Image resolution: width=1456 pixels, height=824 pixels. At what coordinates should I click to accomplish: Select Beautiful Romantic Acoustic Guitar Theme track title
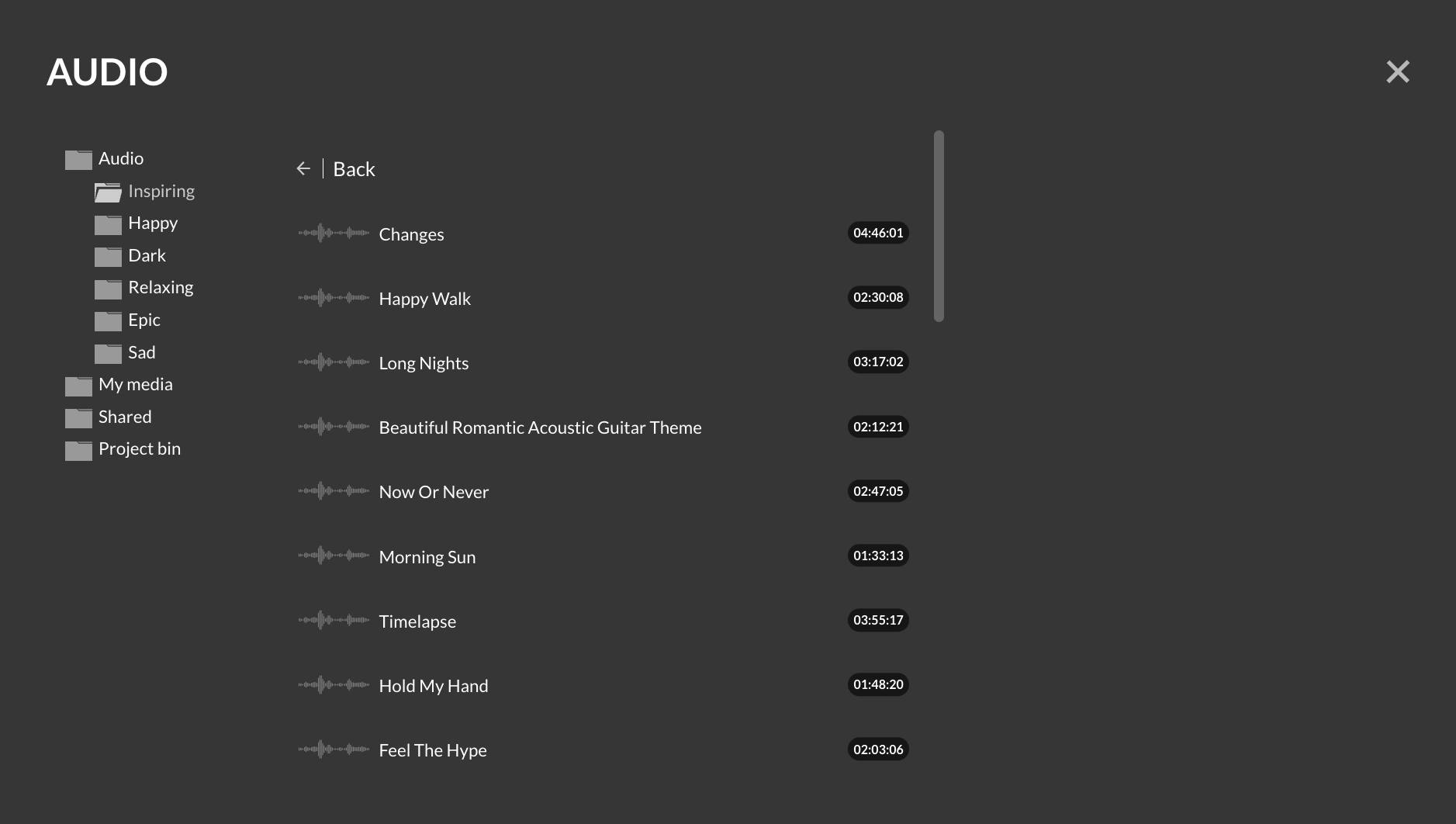tap(540, 428)
